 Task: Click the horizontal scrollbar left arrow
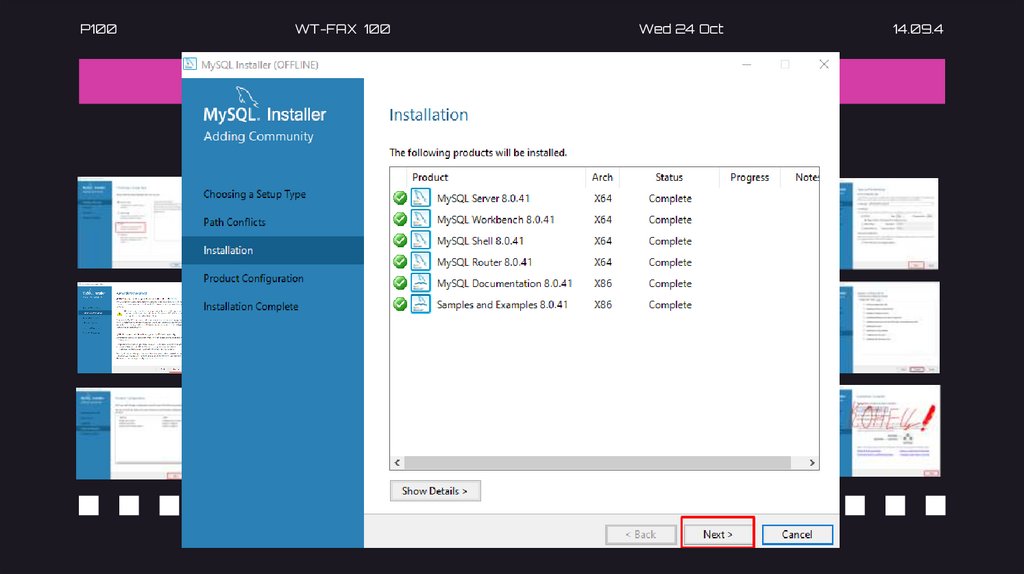pyautogui.click(x=397, y=462)
